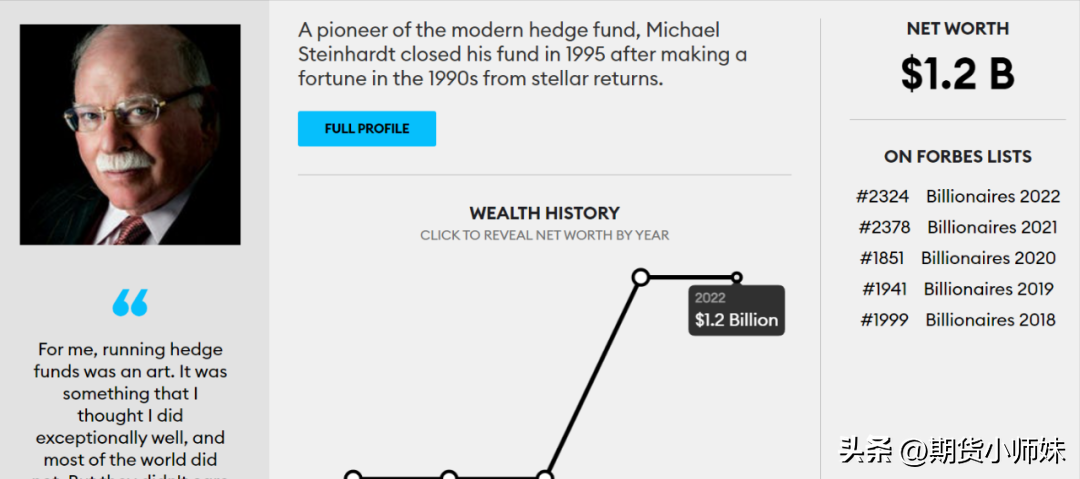Screen dimensions: 1080x479
Task: Click the FULL PROFILE button
Action: pyautogui.click(x=366, y=129)
